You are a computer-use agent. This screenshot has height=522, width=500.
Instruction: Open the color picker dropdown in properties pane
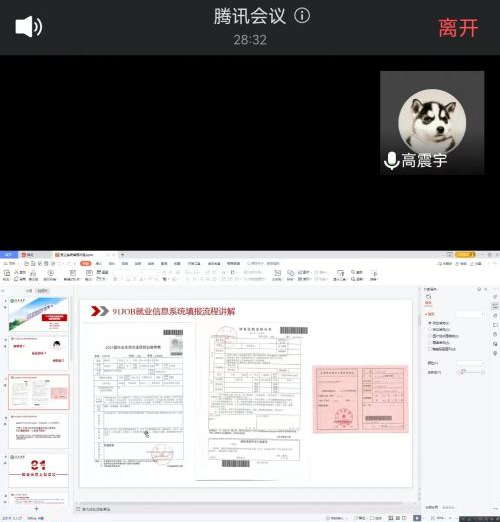point(471,363)
